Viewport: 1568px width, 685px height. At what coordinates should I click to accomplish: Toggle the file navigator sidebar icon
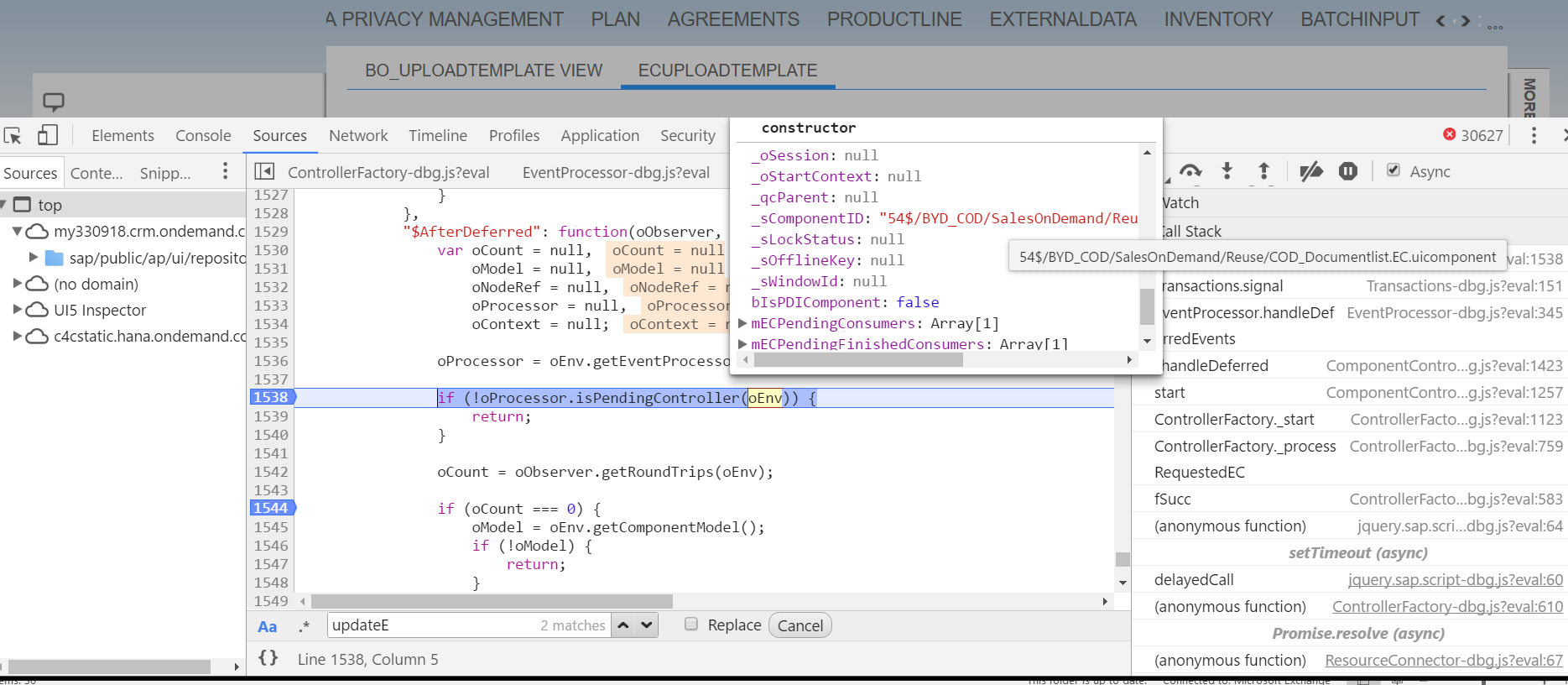[x=264, y=171]
